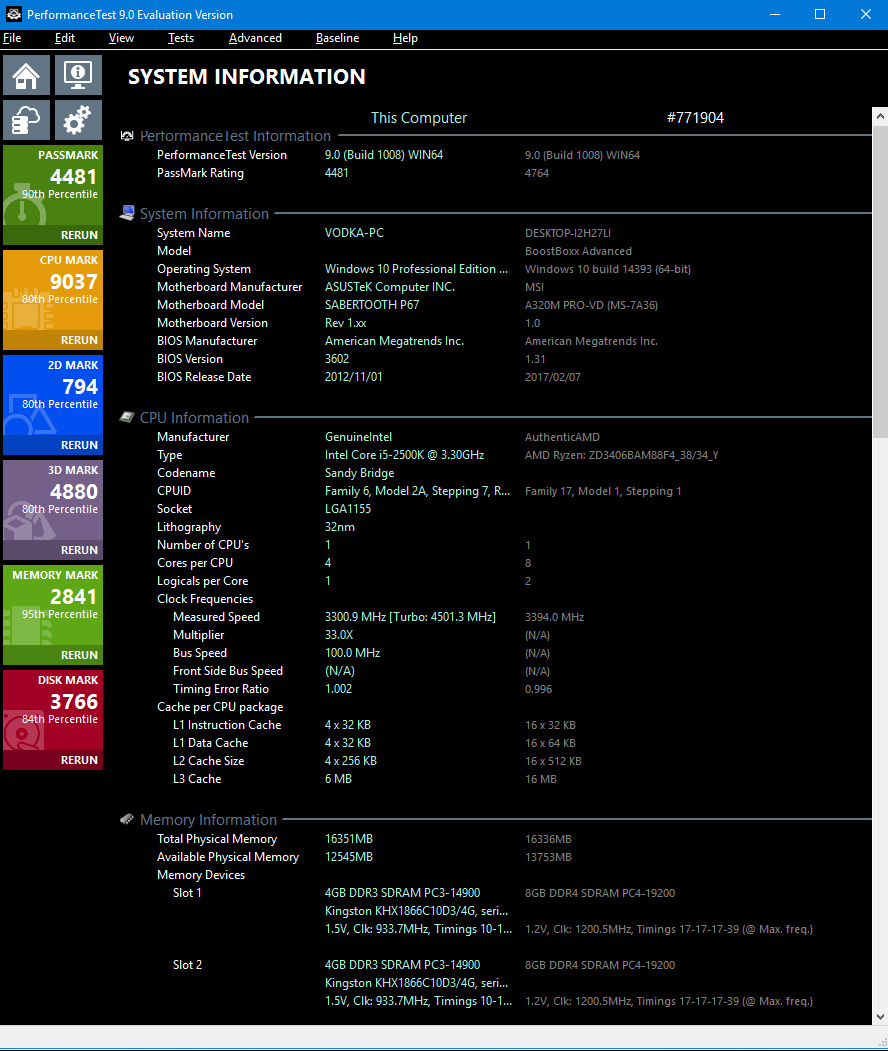Open the File menu
The image size is (888, 1051).
point(12,38)
